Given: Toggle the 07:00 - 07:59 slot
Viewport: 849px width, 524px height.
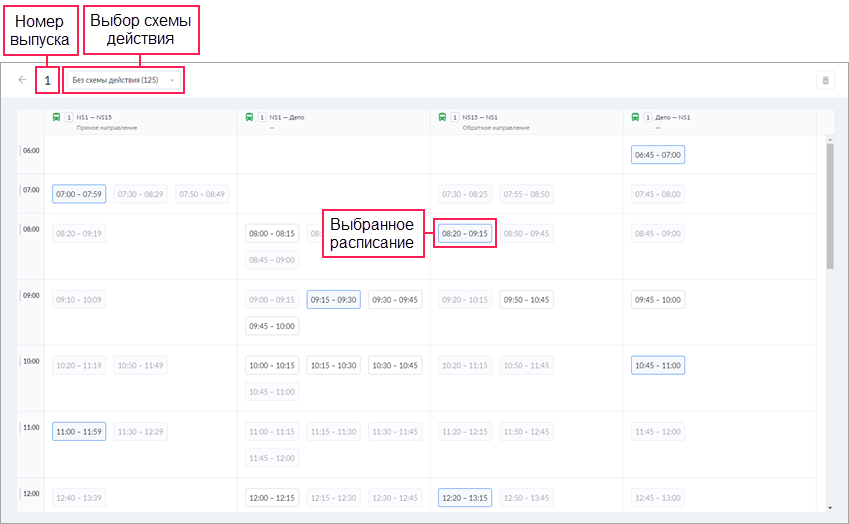Looking at the screenshot, I should tap(79, 194).
